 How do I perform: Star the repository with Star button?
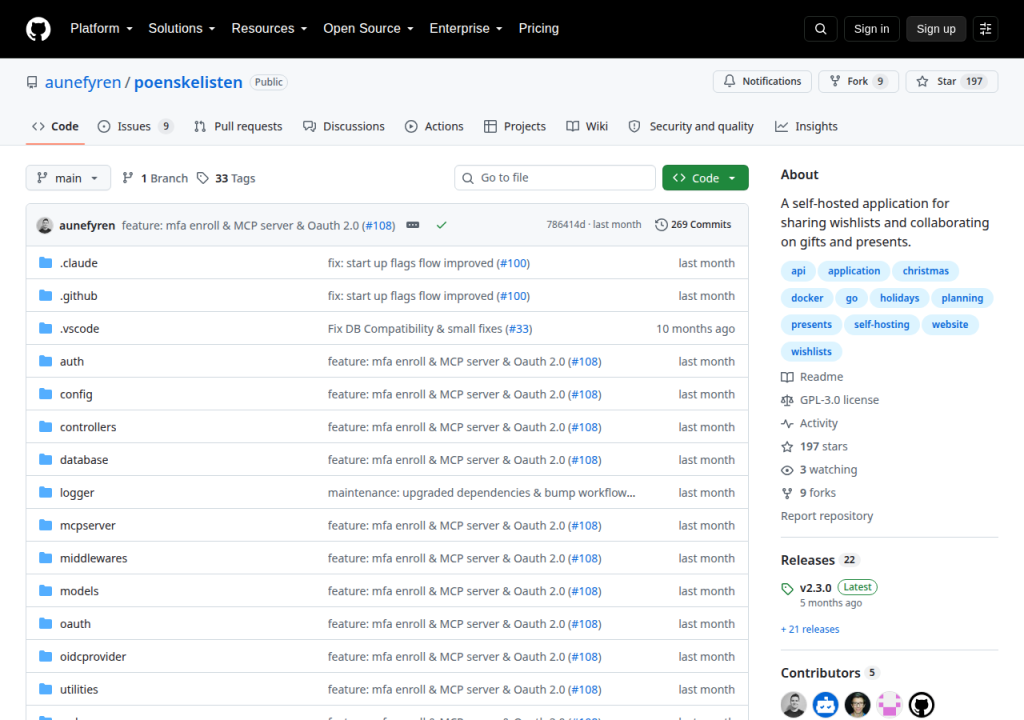952,82
